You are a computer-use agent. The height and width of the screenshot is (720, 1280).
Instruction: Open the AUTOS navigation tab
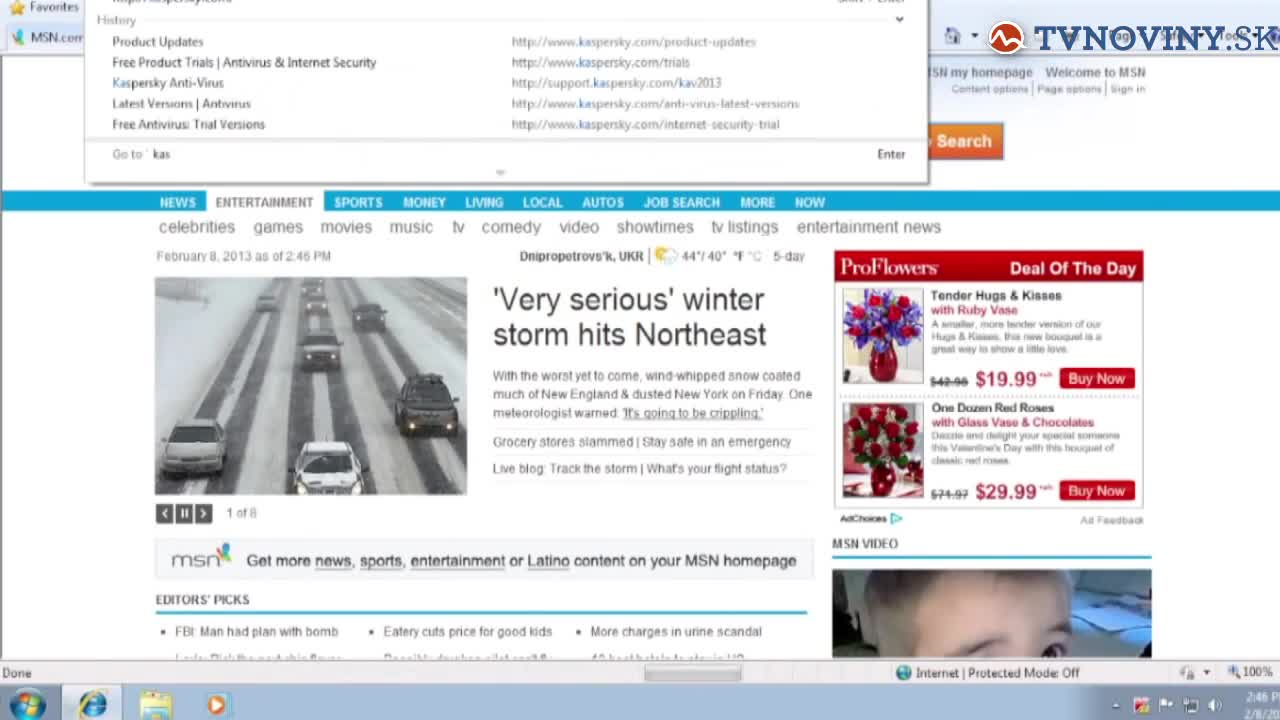(x=603, y=202)
